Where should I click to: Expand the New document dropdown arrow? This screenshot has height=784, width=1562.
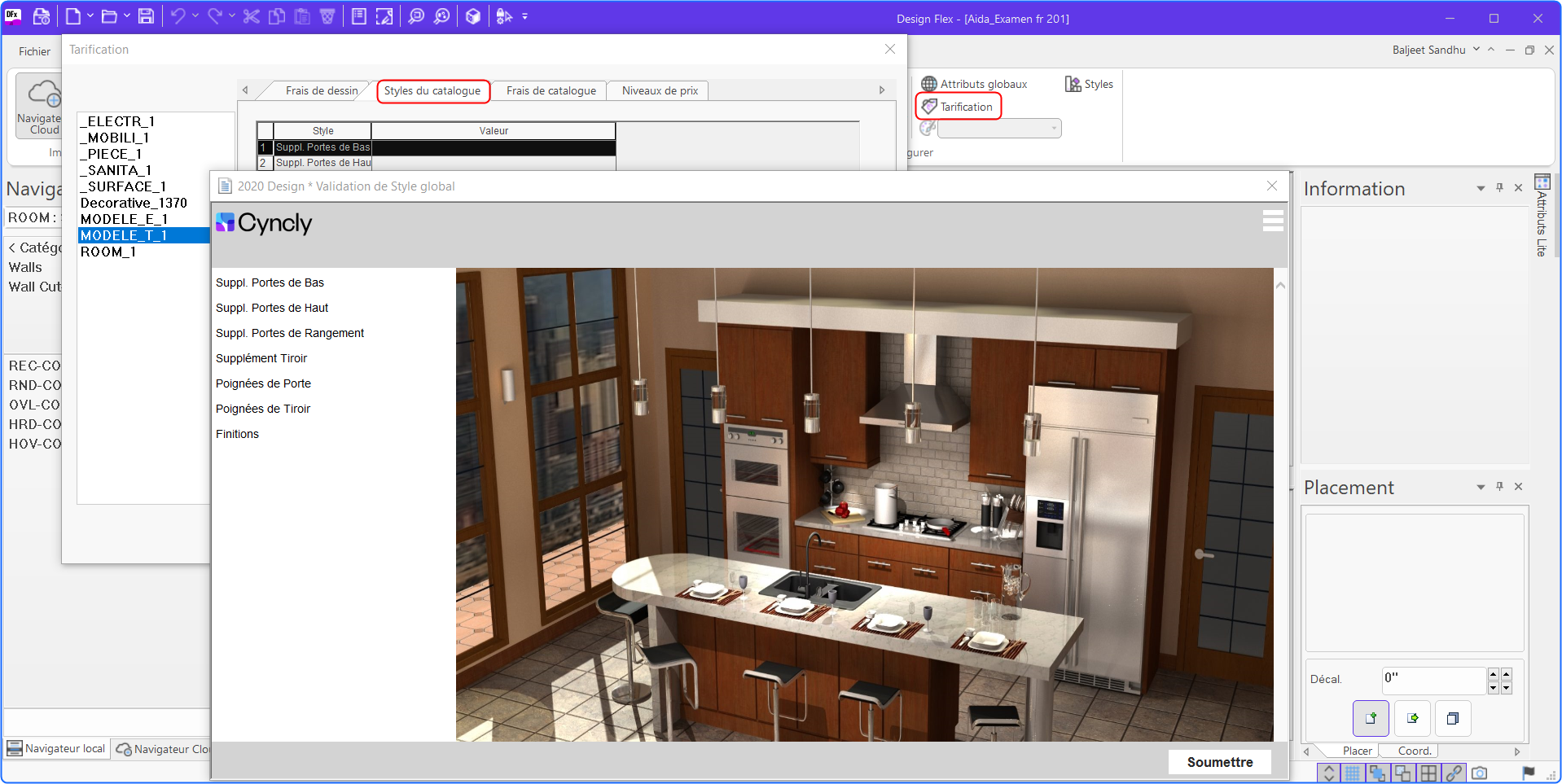point(90,16)
